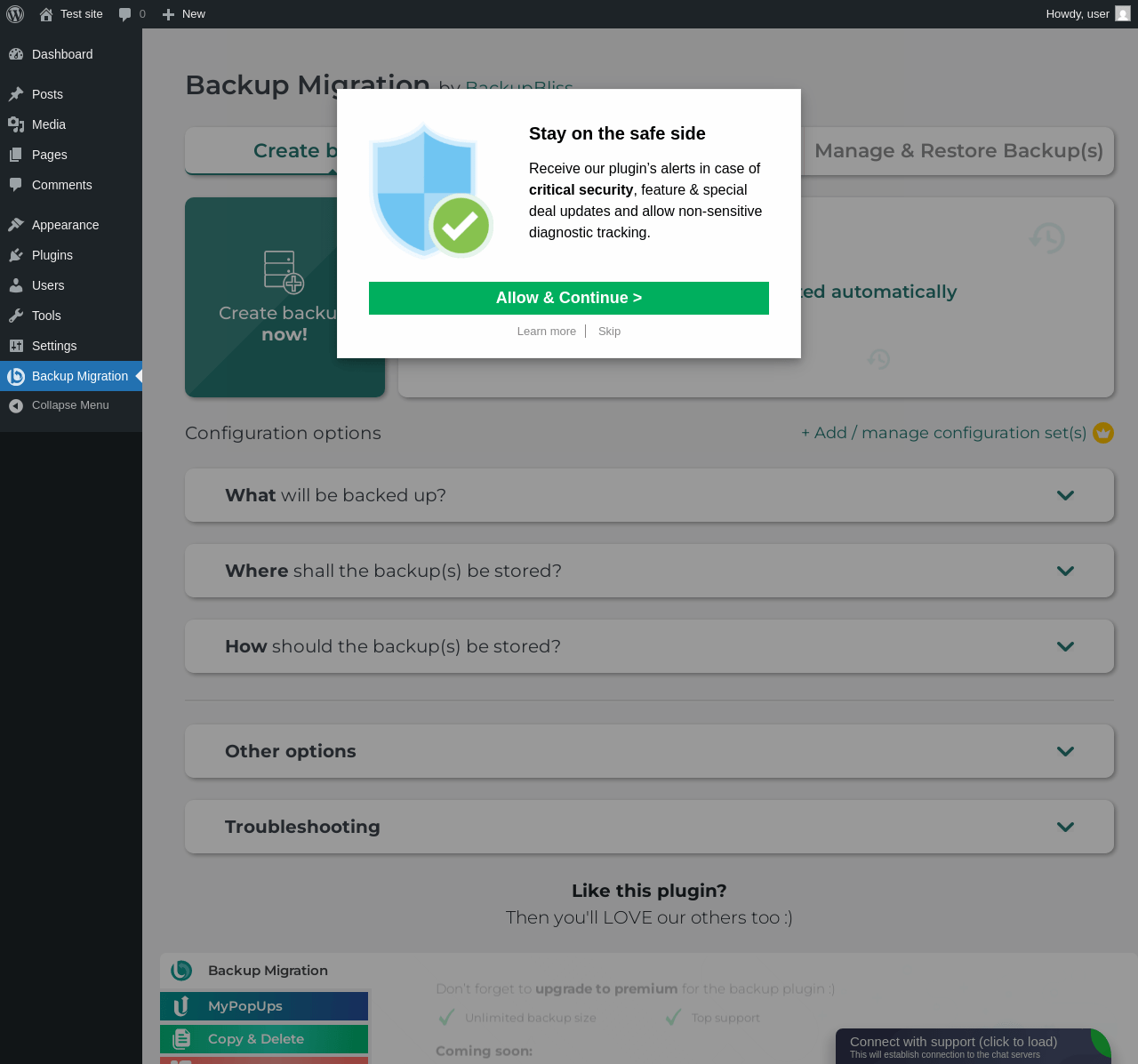Click the premium crown icon
The image size is (1138, 1064).
tap(1103, 433)
